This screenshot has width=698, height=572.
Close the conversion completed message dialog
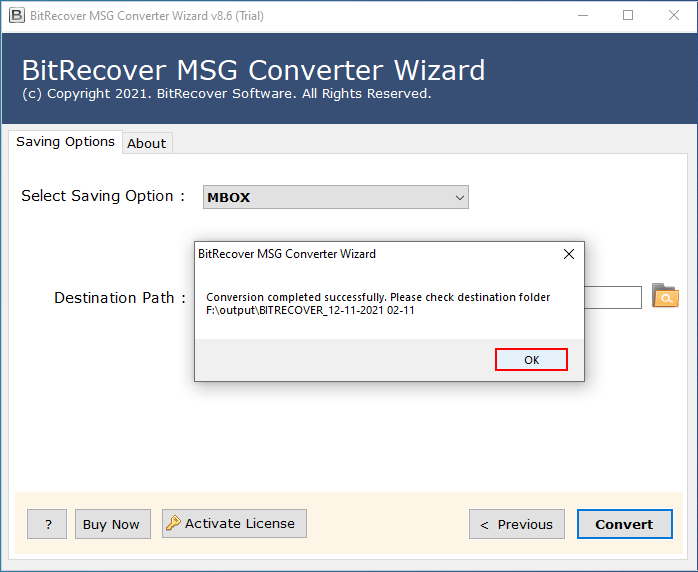pos(568,254)
